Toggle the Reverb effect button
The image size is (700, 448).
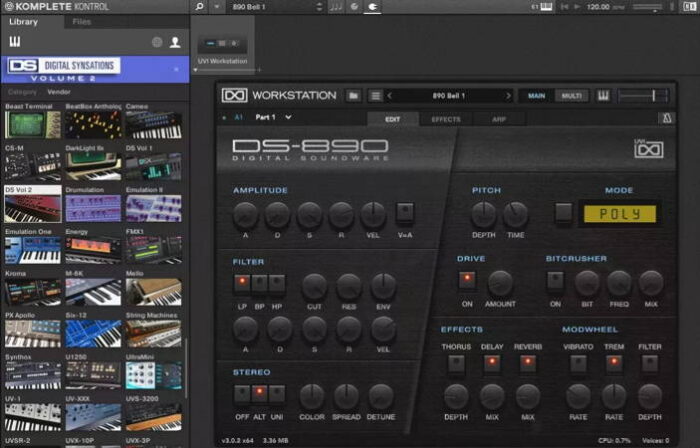click(529, 363)
